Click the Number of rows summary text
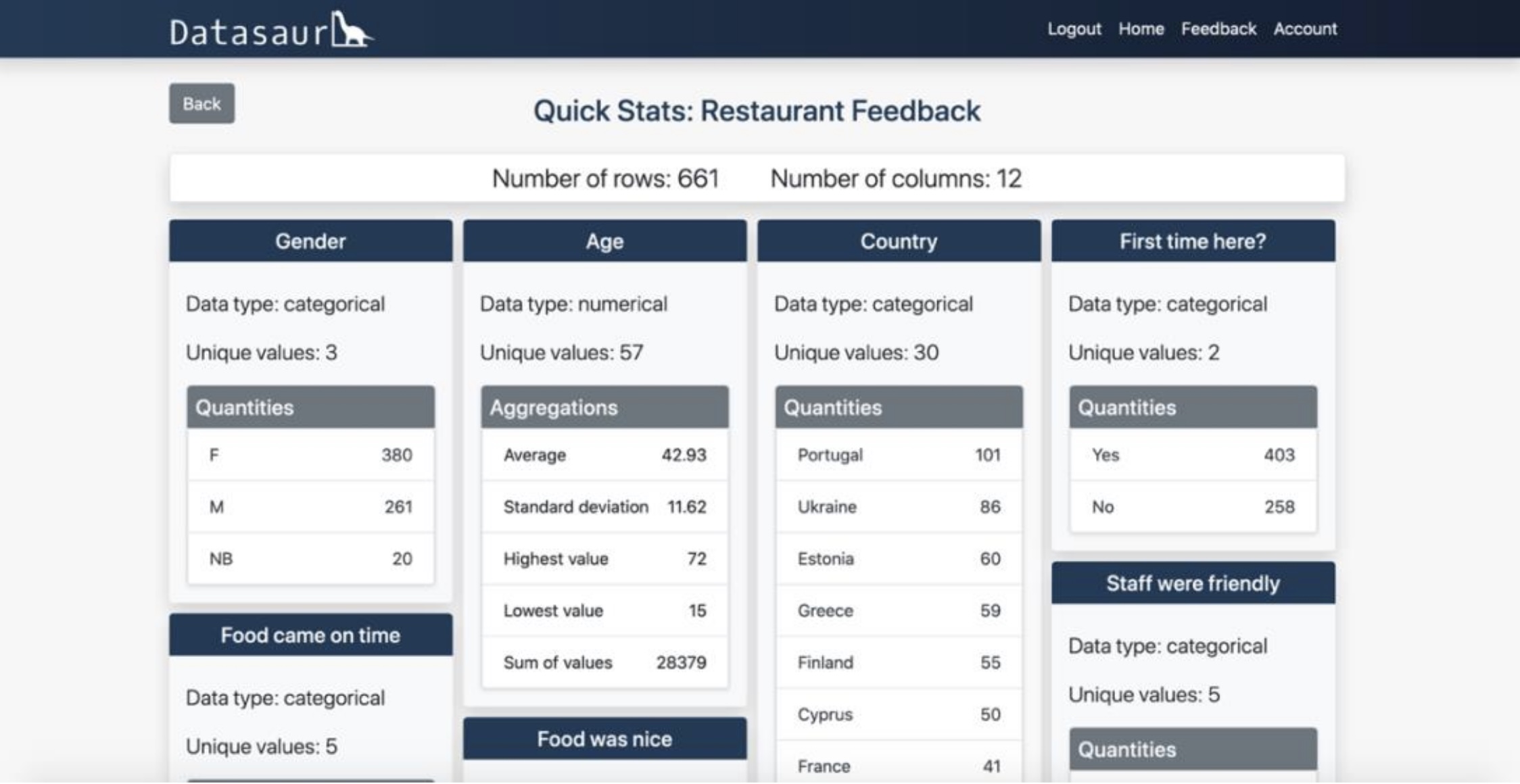This screenshot has width=1520, height=784. 605,178
